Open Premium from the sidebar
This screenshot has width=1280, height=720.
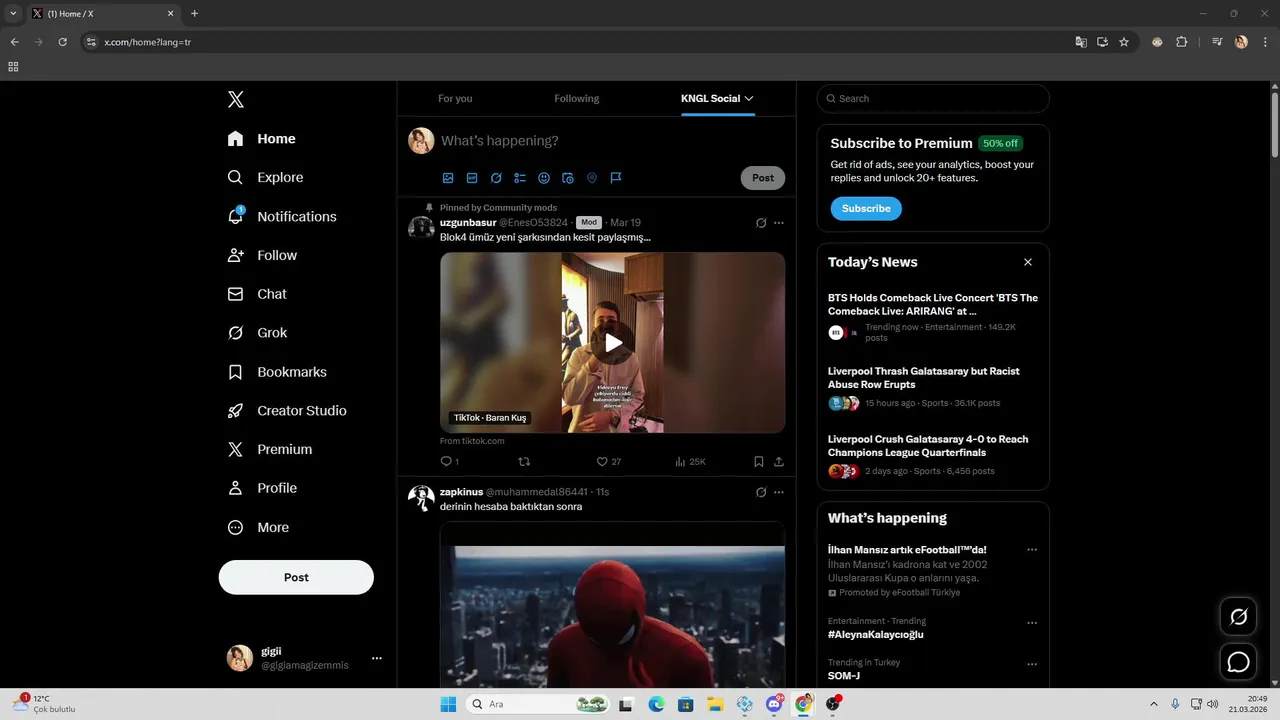pos(270,450)
